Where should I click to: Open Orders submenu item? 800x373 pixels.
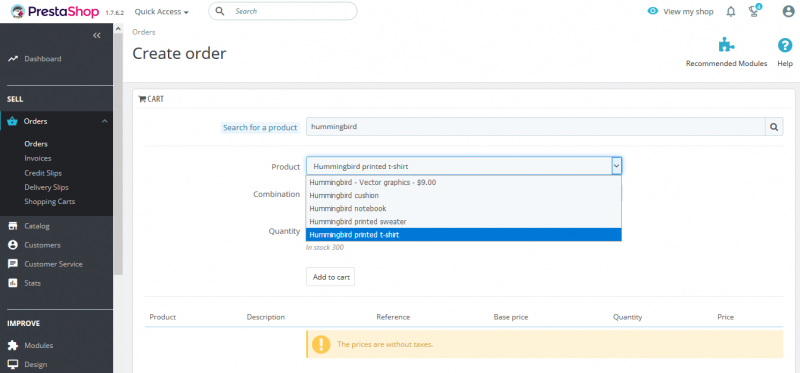pyautogui.click(x=36, y=144)
